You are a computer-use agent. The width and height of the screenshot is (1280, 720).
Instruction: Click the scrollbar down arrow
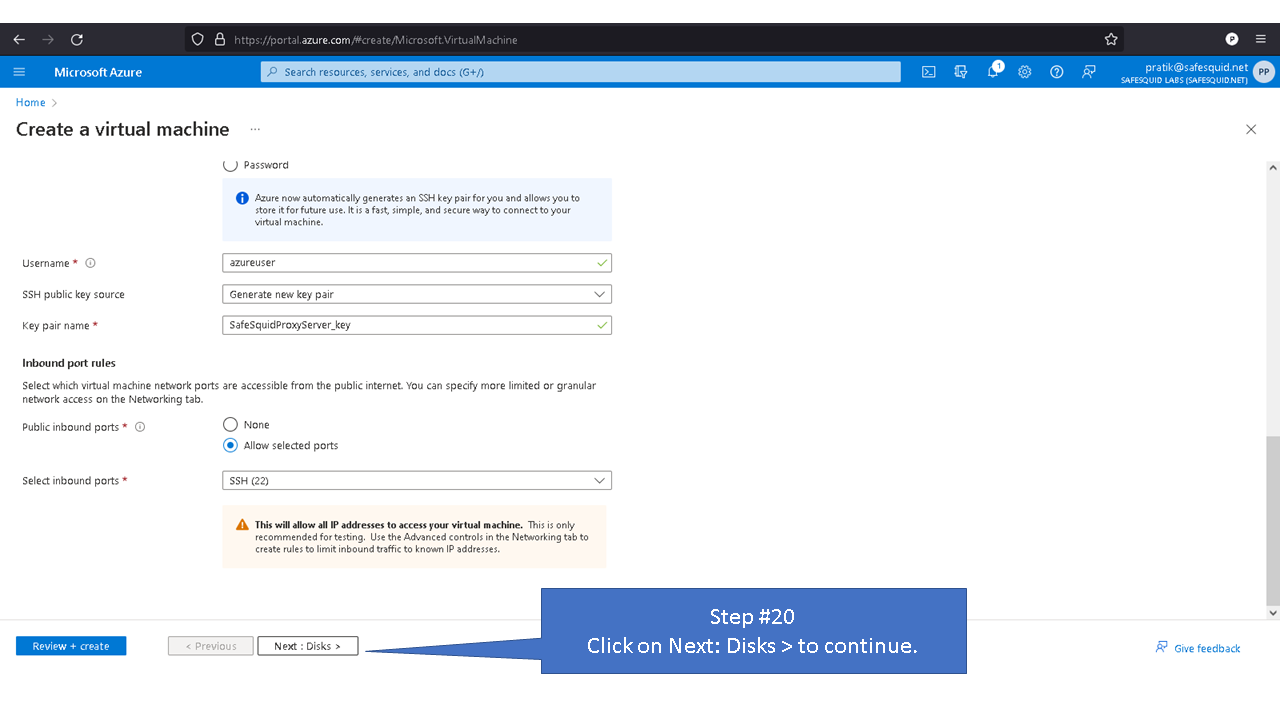(1272, 613)
